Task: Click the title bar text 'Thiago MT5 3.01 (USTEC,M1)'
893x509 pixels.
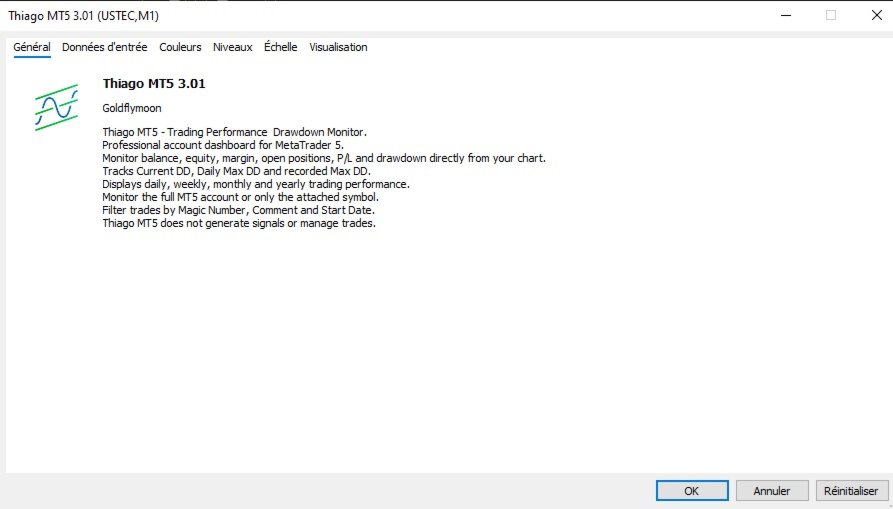Action: point(84,16)
